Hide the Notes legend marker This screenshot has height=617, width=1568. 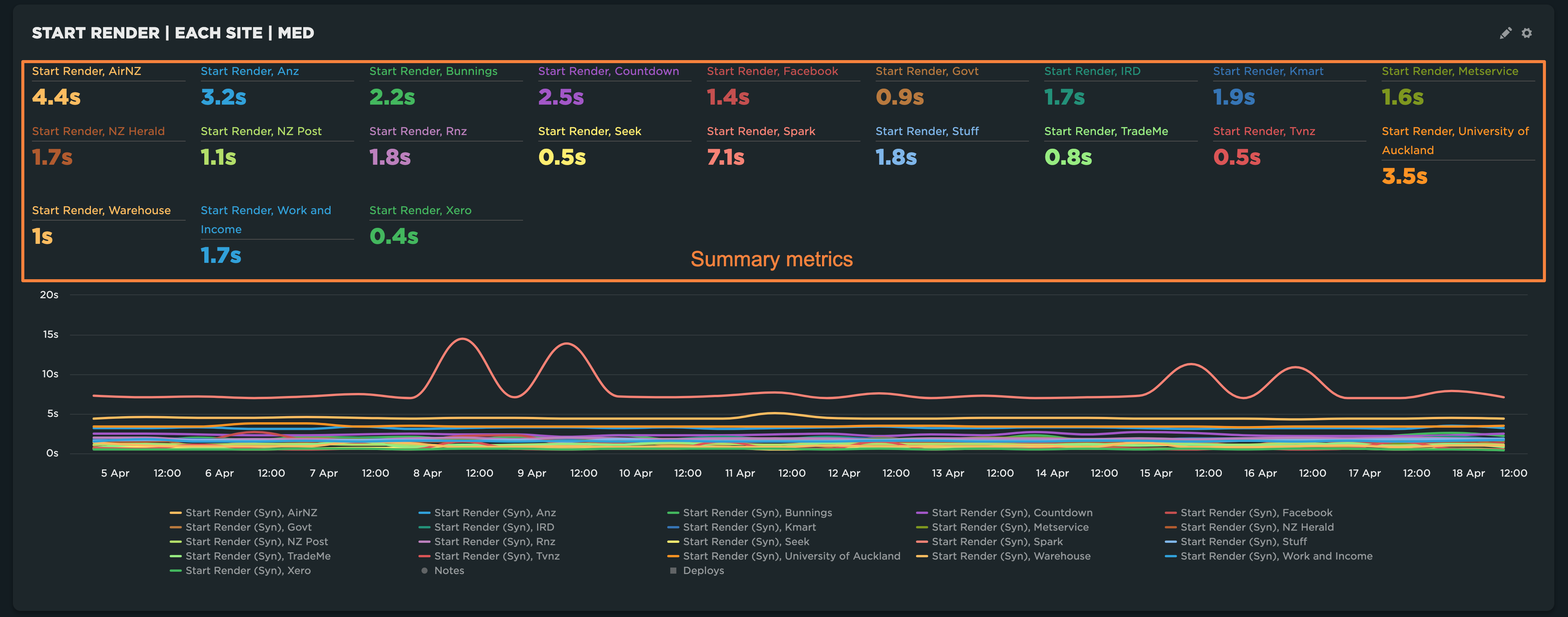coord(424,571)
